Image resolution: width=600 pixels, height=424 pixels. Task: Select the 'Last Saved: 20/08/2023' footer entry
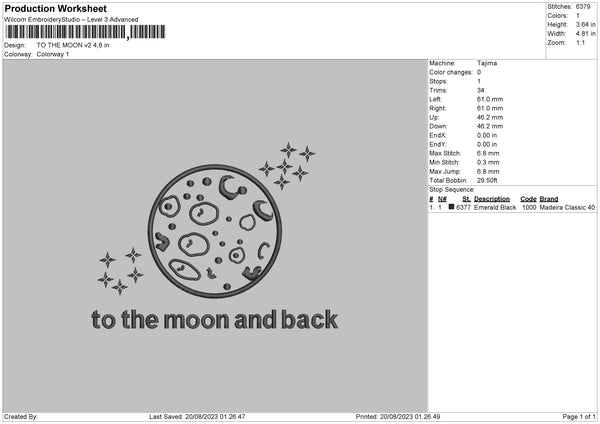[197, 417]
